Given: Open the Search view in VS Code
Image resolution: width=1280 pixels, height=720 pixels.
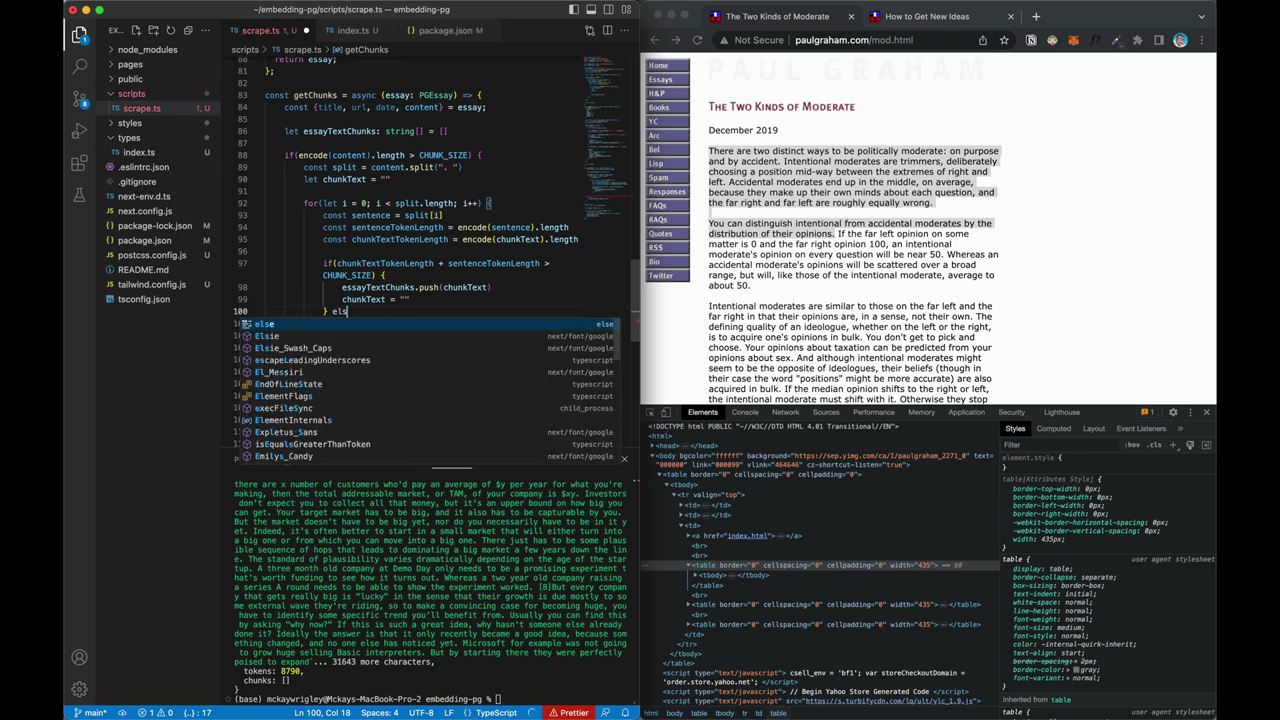Looking at the screenshot, I should [x=79, y=67].
